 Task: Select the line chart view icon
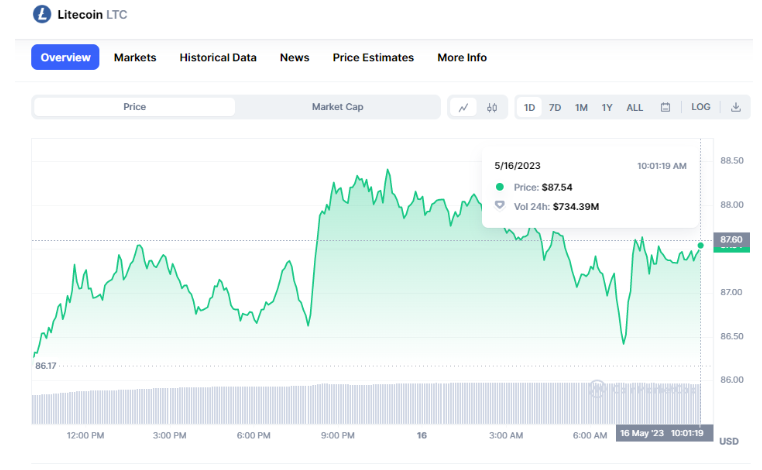464,107
